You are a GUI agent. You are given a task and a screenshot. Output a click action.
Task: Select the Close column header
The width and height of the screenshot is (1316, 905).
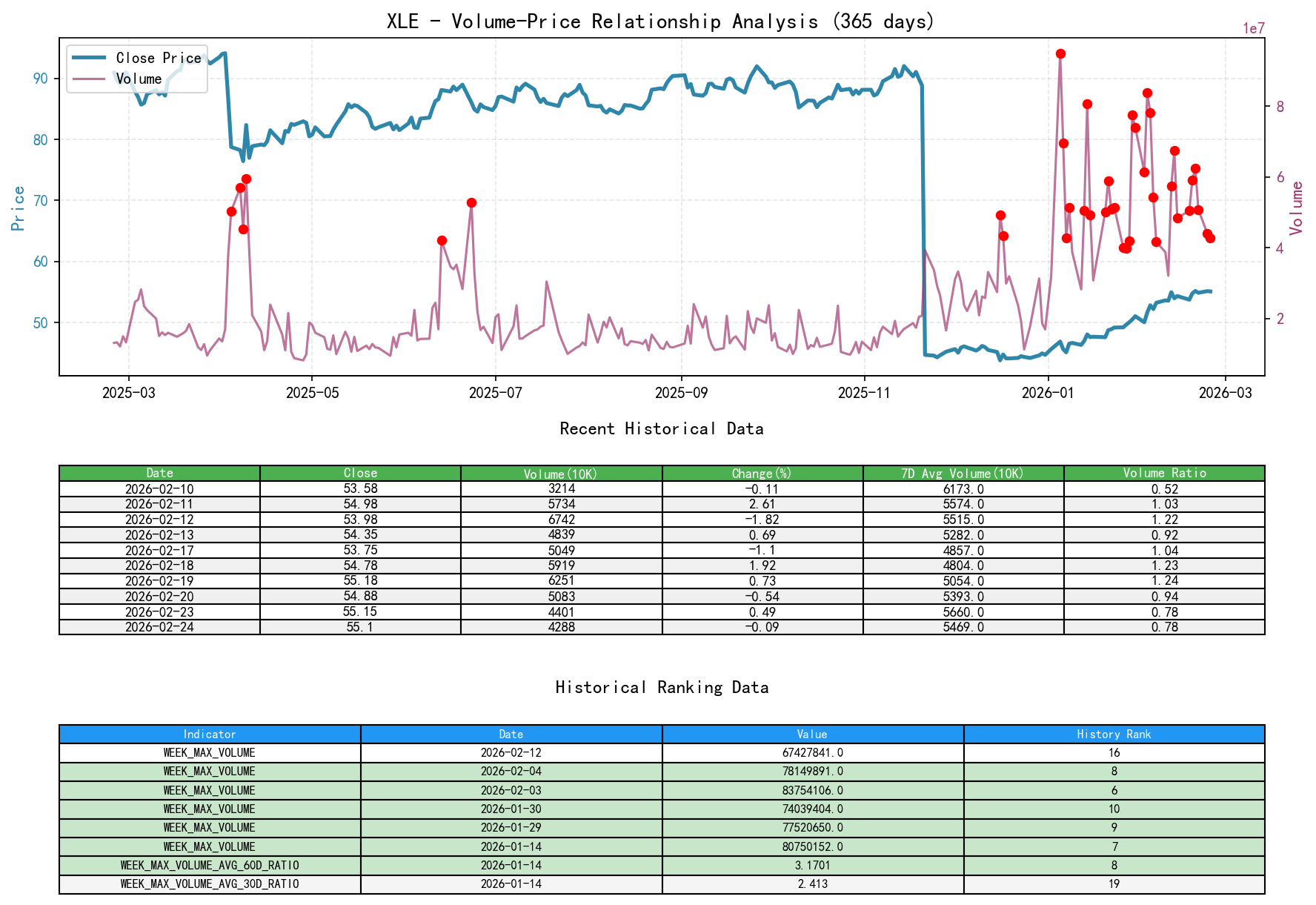360,473
